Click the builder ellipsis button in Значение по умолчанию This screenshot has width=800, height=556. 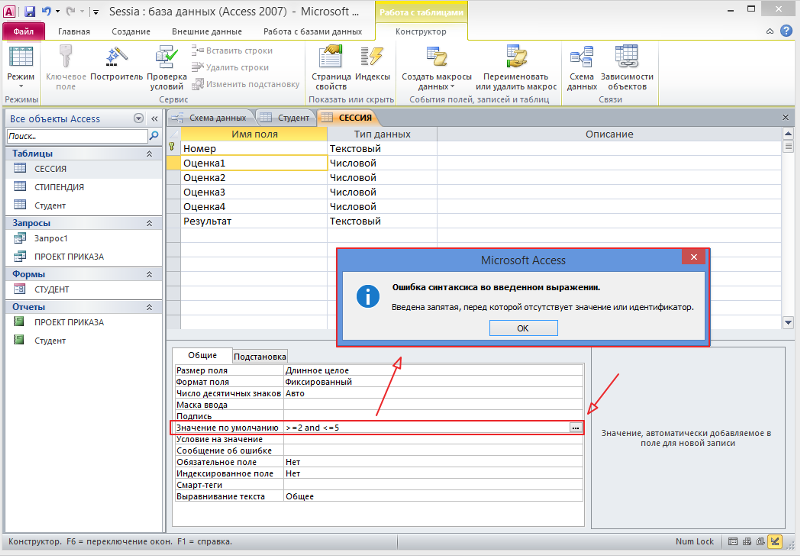click(x=576, y=428)
